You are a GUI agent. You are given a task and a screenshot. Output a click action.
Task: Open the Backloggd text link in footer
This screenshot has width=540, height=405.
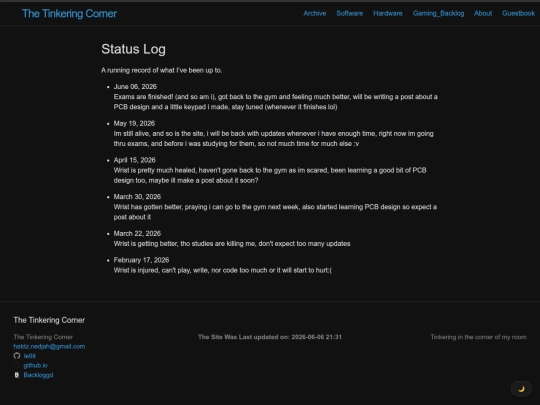pos(38,375)
